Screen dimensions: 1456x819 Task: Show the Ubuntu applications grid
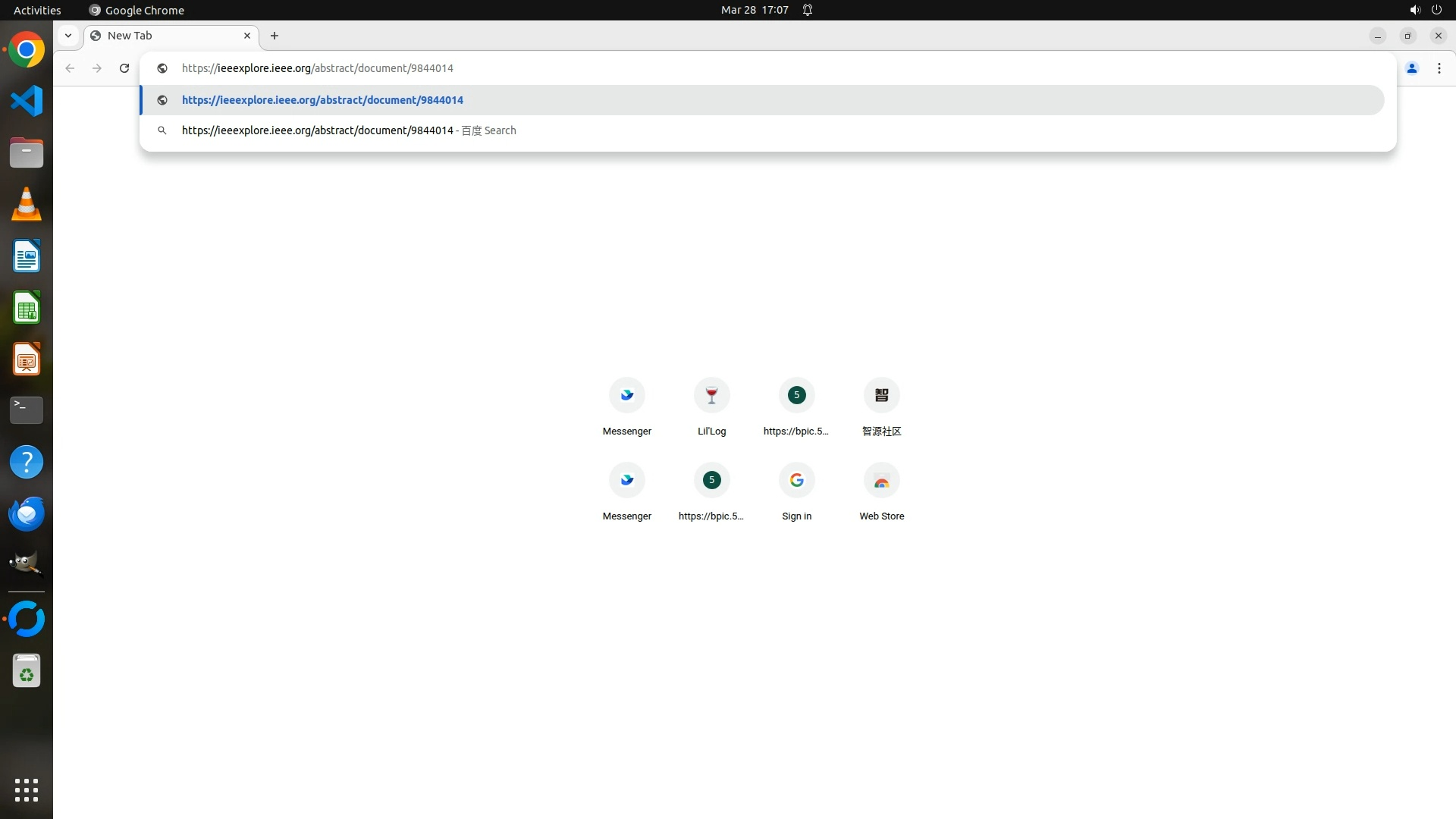27,789
